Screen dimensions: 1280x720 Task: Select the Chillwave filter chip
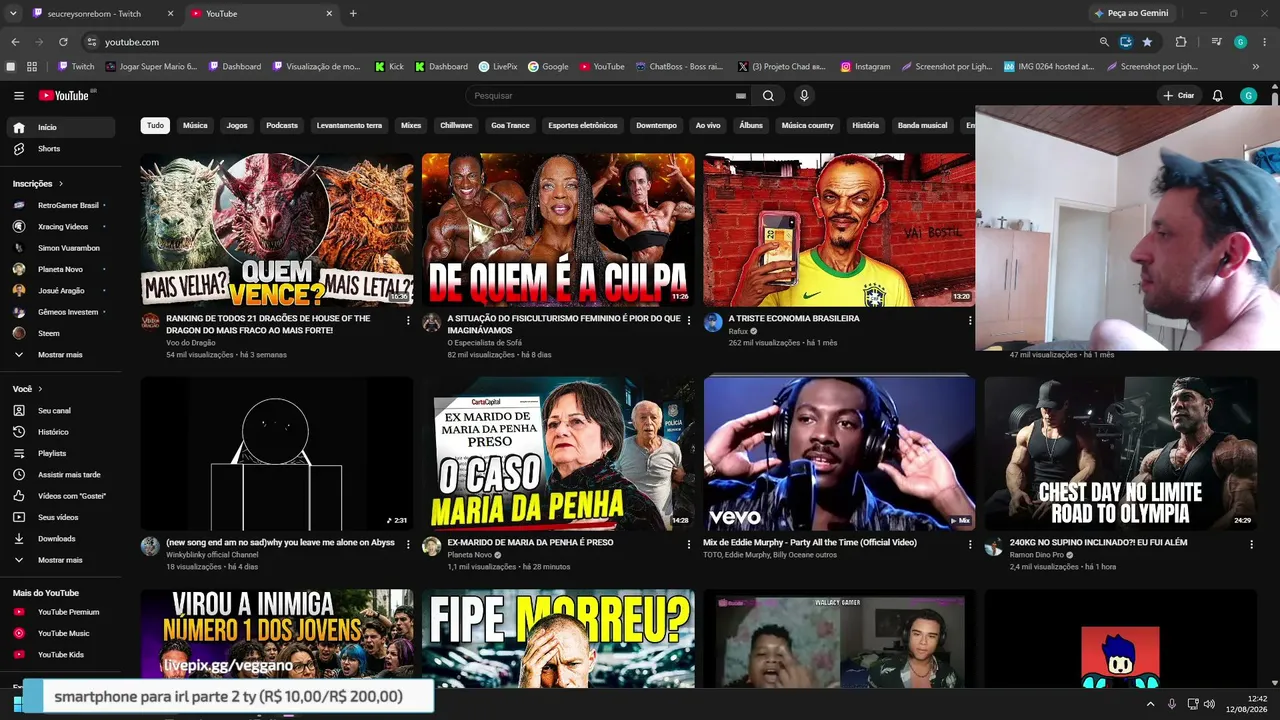coord(456,126)
